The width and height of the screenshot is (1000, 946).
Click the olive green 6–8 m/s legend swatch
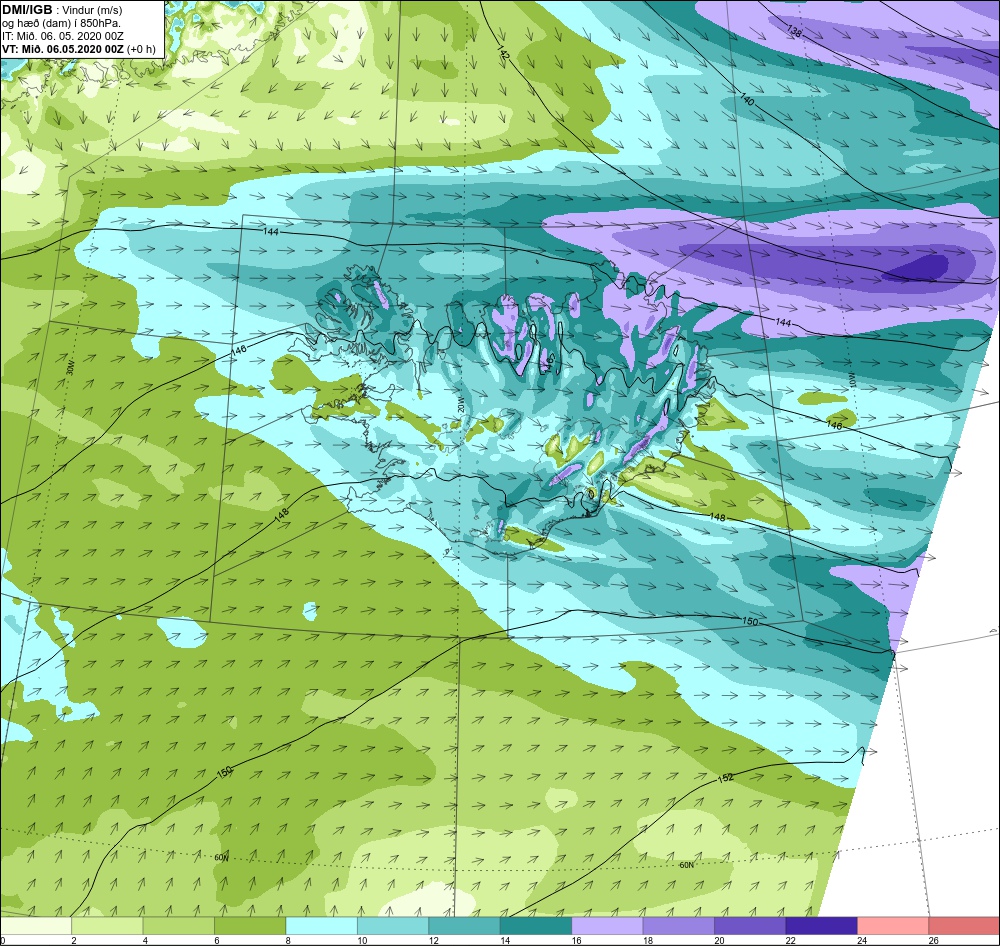click(250, 925)
